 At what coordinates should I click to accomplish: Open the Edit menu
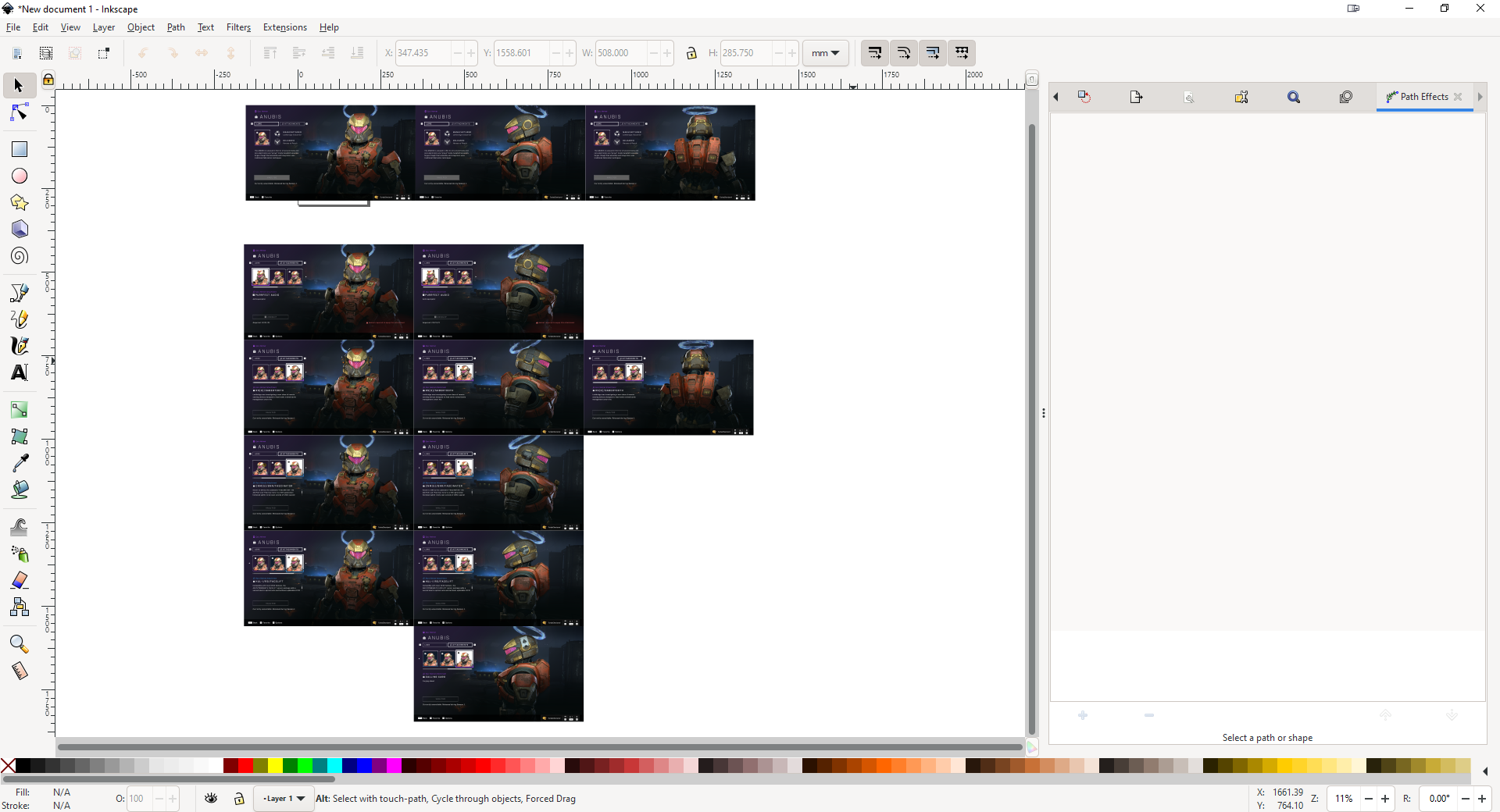[x=41, y=27]
